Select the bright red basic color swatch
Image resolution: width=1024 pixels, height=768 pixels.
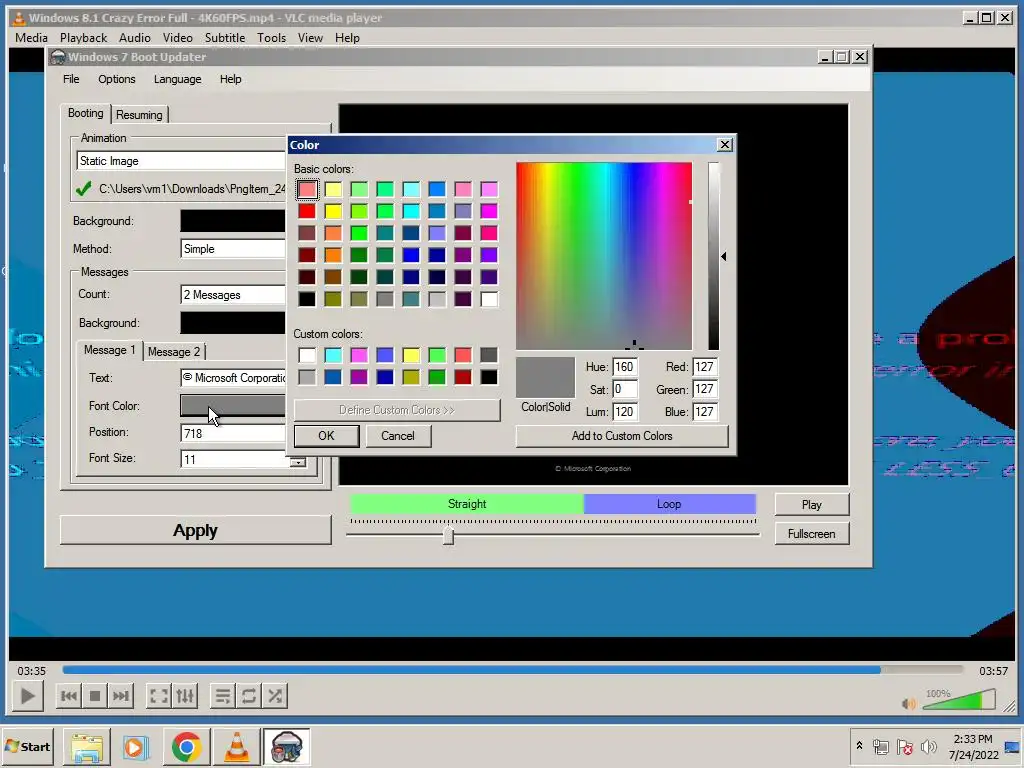307,211
